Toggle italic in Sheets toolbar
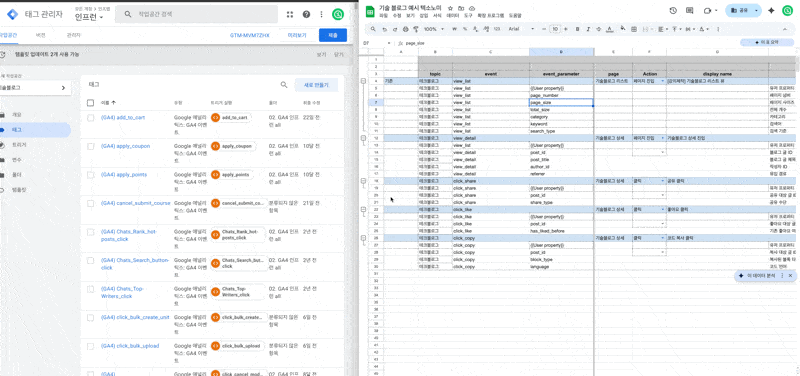Viewport: 800px width, 376px height. pos(588,29)
